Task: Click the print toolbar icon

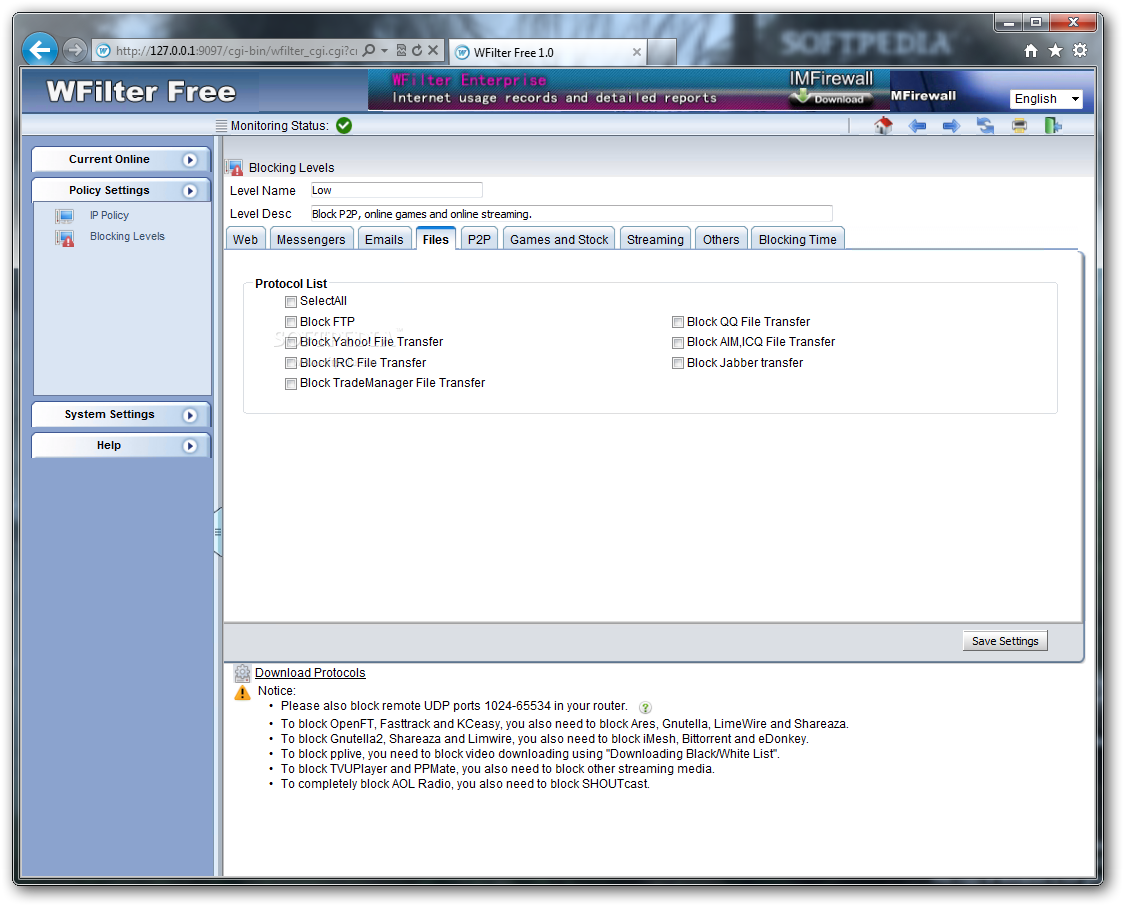Action: (1019, 126)
